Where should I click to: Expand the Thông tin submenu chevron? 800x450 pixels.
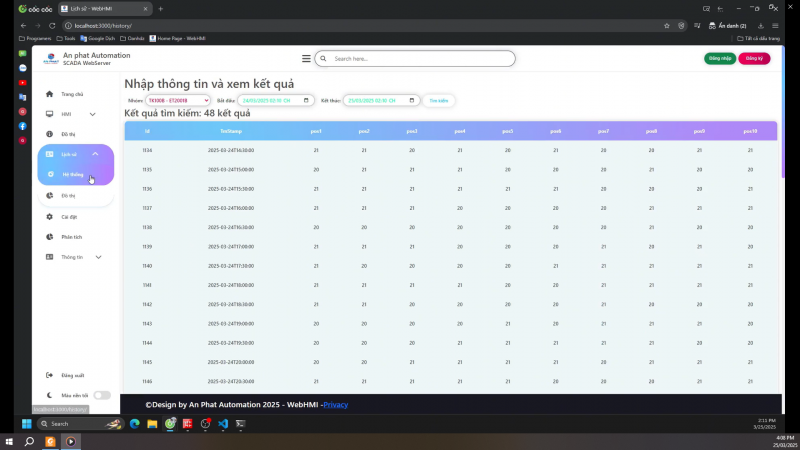point(98,257)
